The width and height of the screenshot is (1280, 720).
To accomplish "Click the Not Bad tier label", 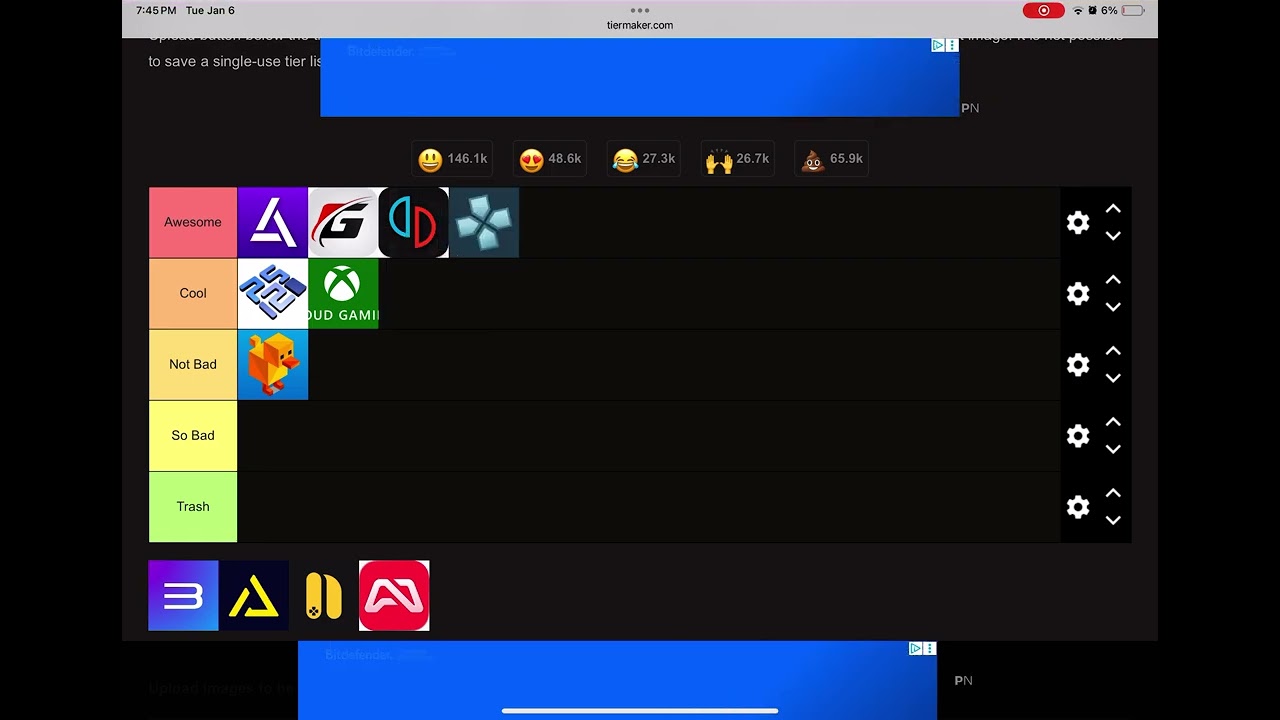I will pyautogui.click(x=193, y=364).
